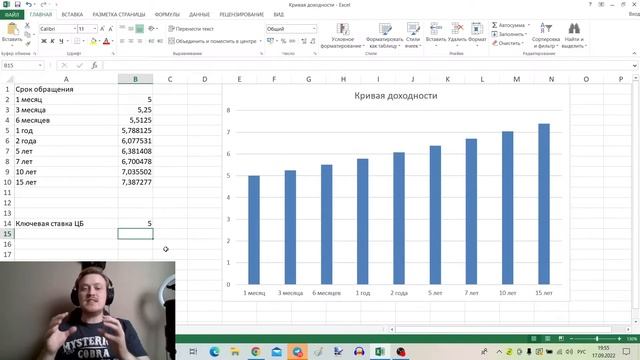Toggle center text alignment

coord(131,41)
